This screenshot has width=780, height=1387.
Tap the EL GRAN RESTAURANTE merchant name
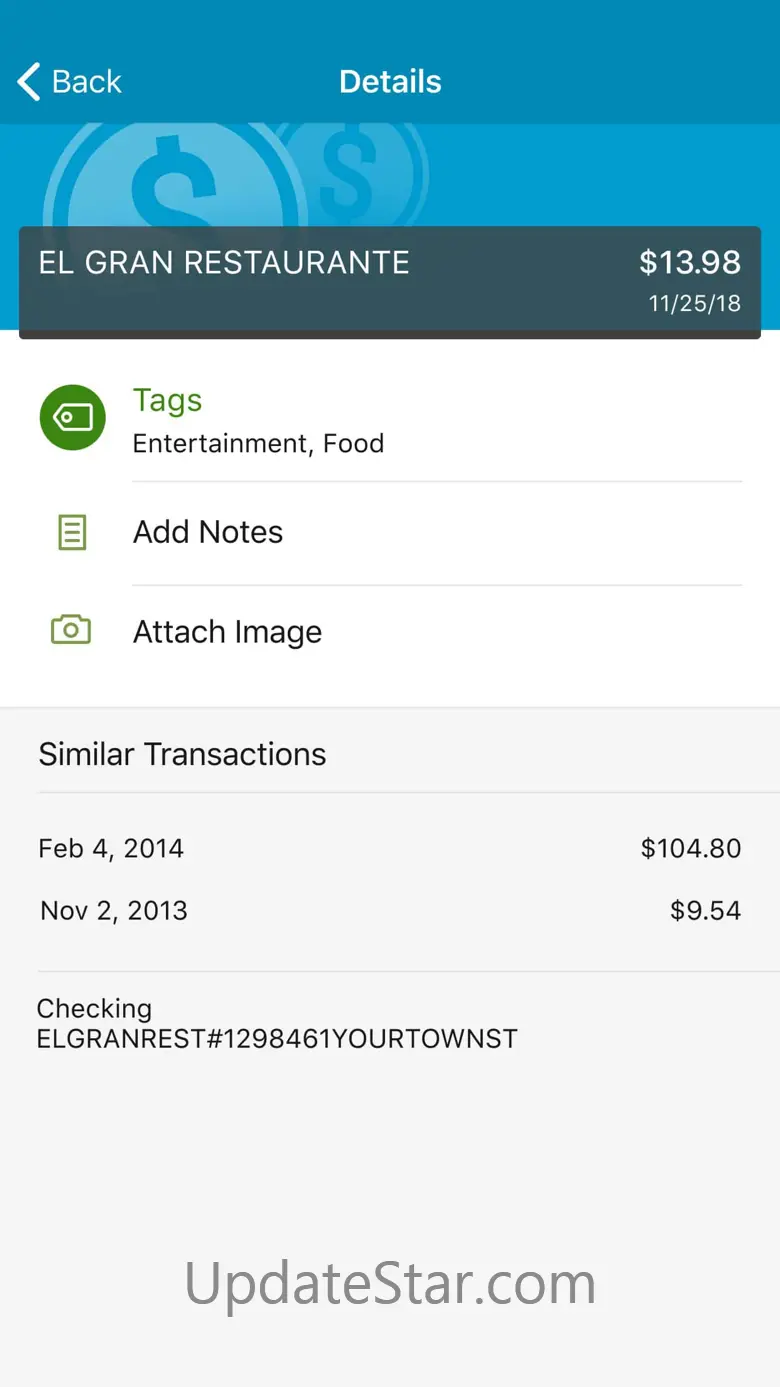tap(224, 263)
